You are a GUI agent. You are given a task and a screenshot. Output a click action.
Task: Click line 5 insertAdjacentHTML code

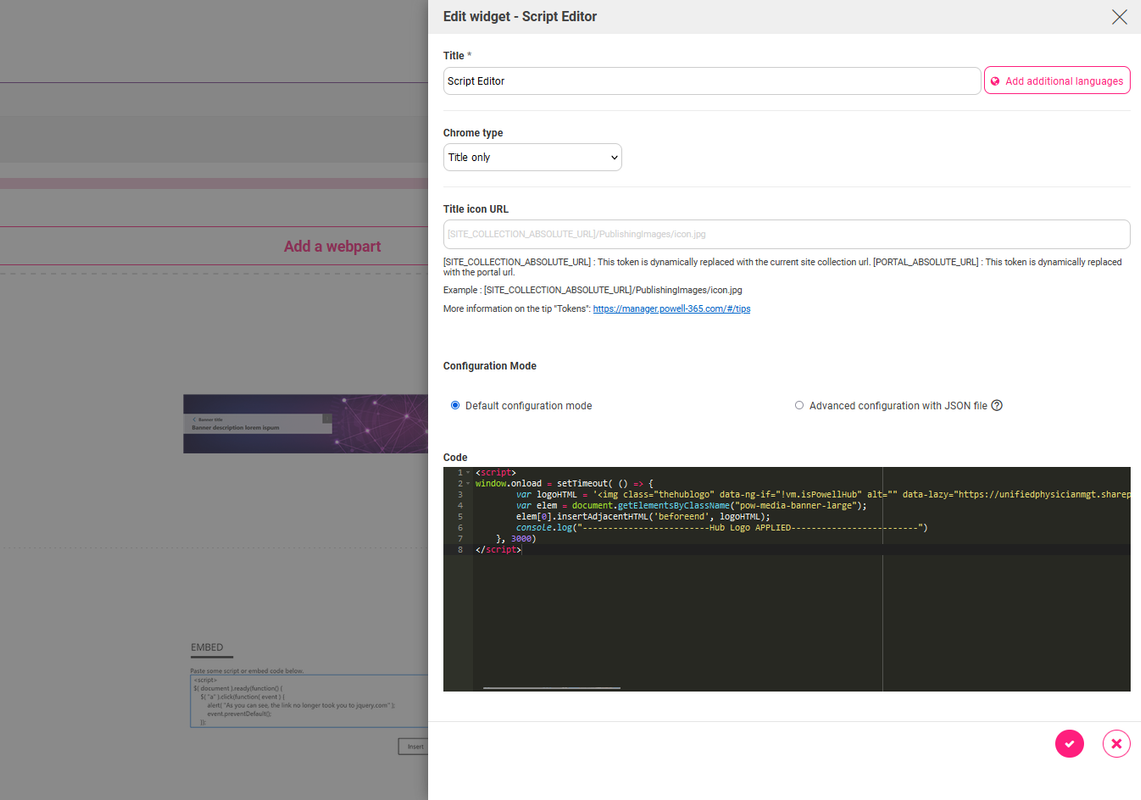[x=643, y=517]
